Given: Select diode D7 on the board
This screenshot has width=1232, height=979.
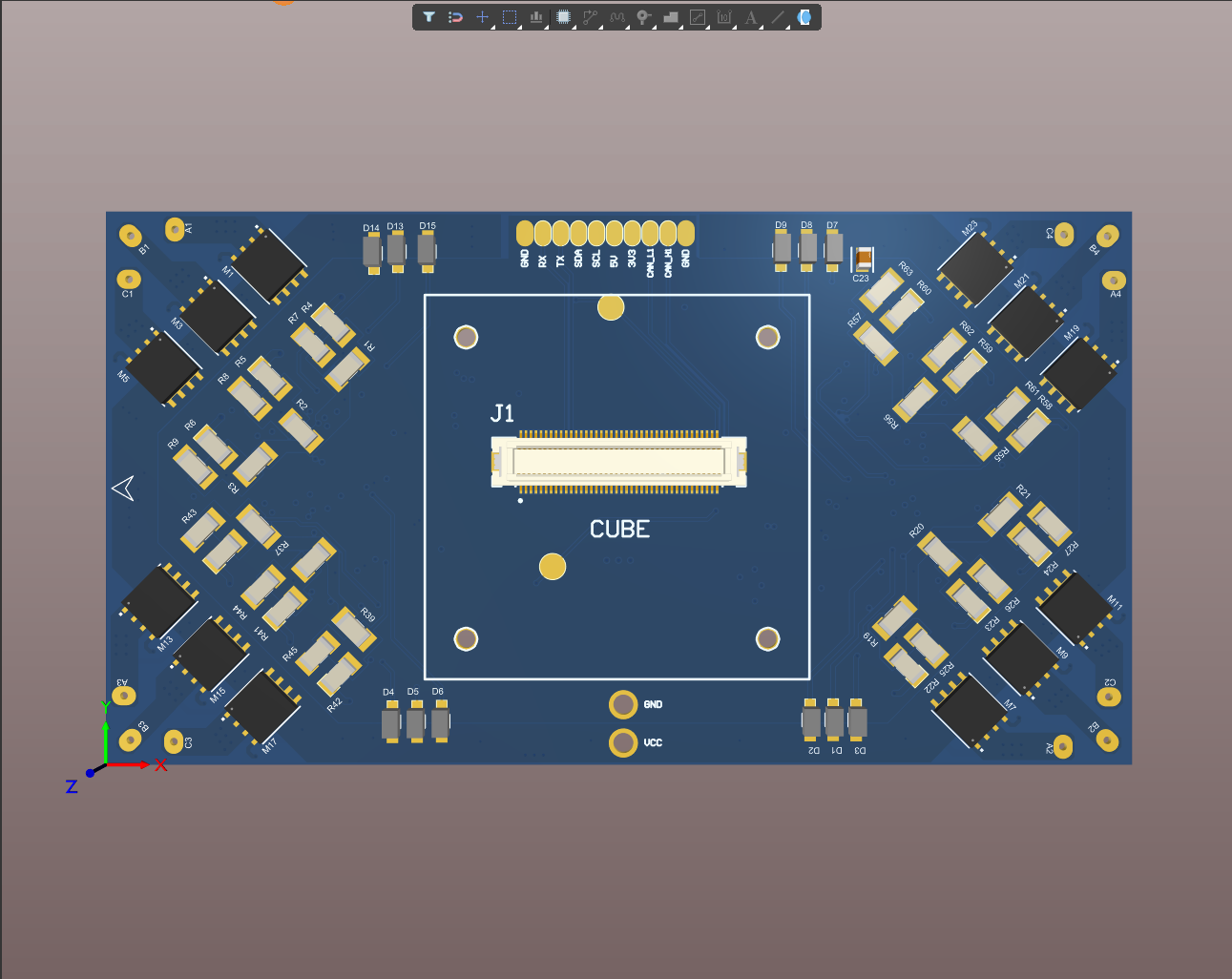Looking at the screenshot, I should (x=834, y=250).
